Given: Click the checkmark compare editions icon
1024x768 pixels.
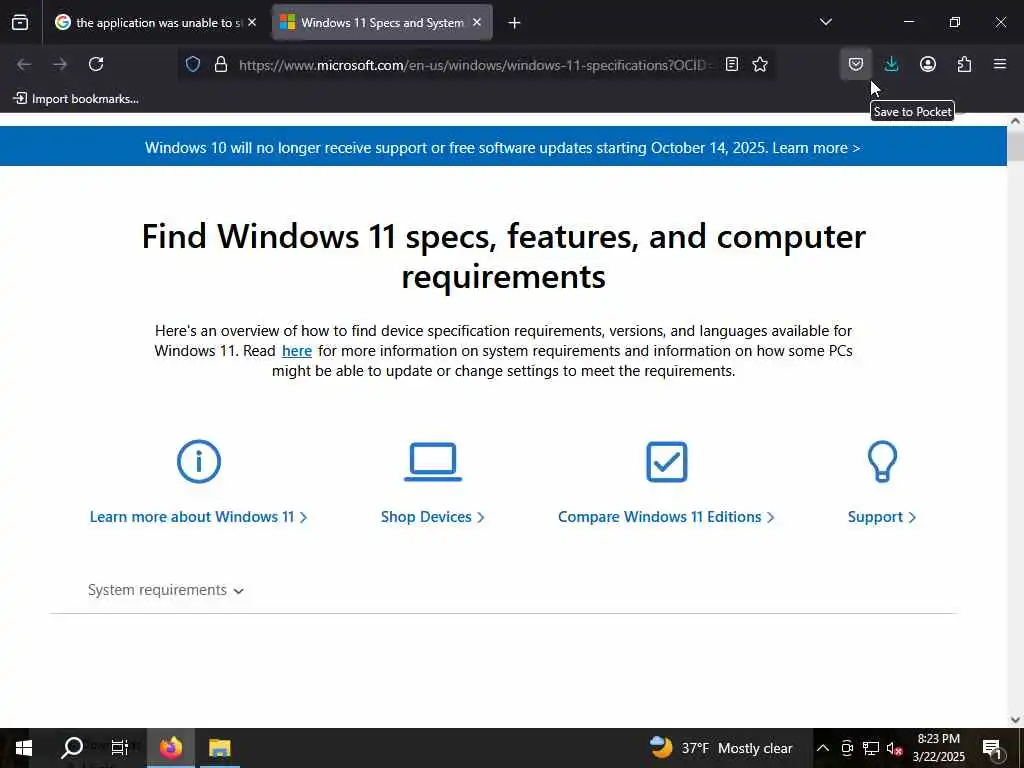Looking at the screenshot, I should tap(667, 462).
